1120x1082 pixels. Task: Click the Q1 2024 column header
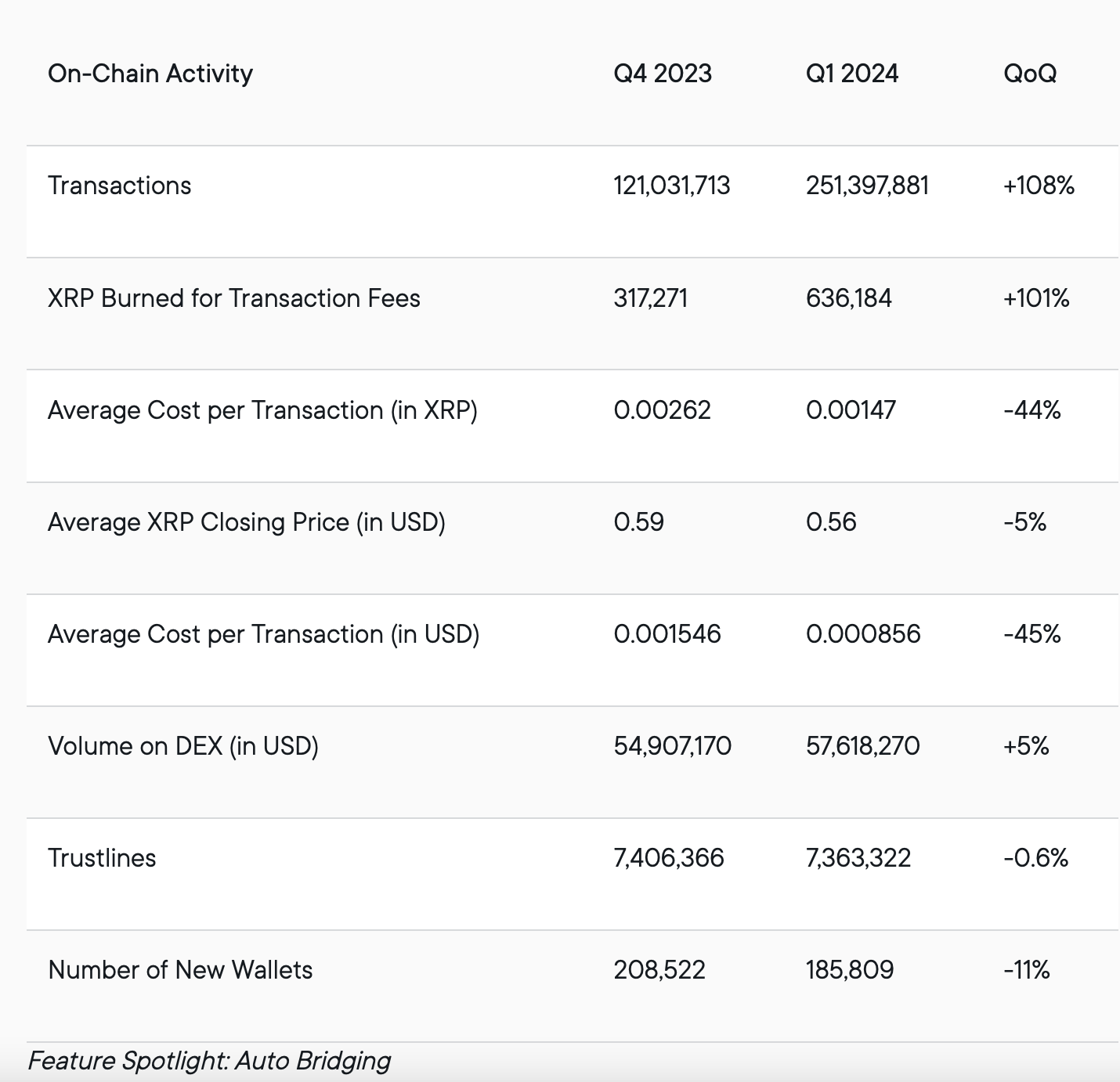pos(852,74)
